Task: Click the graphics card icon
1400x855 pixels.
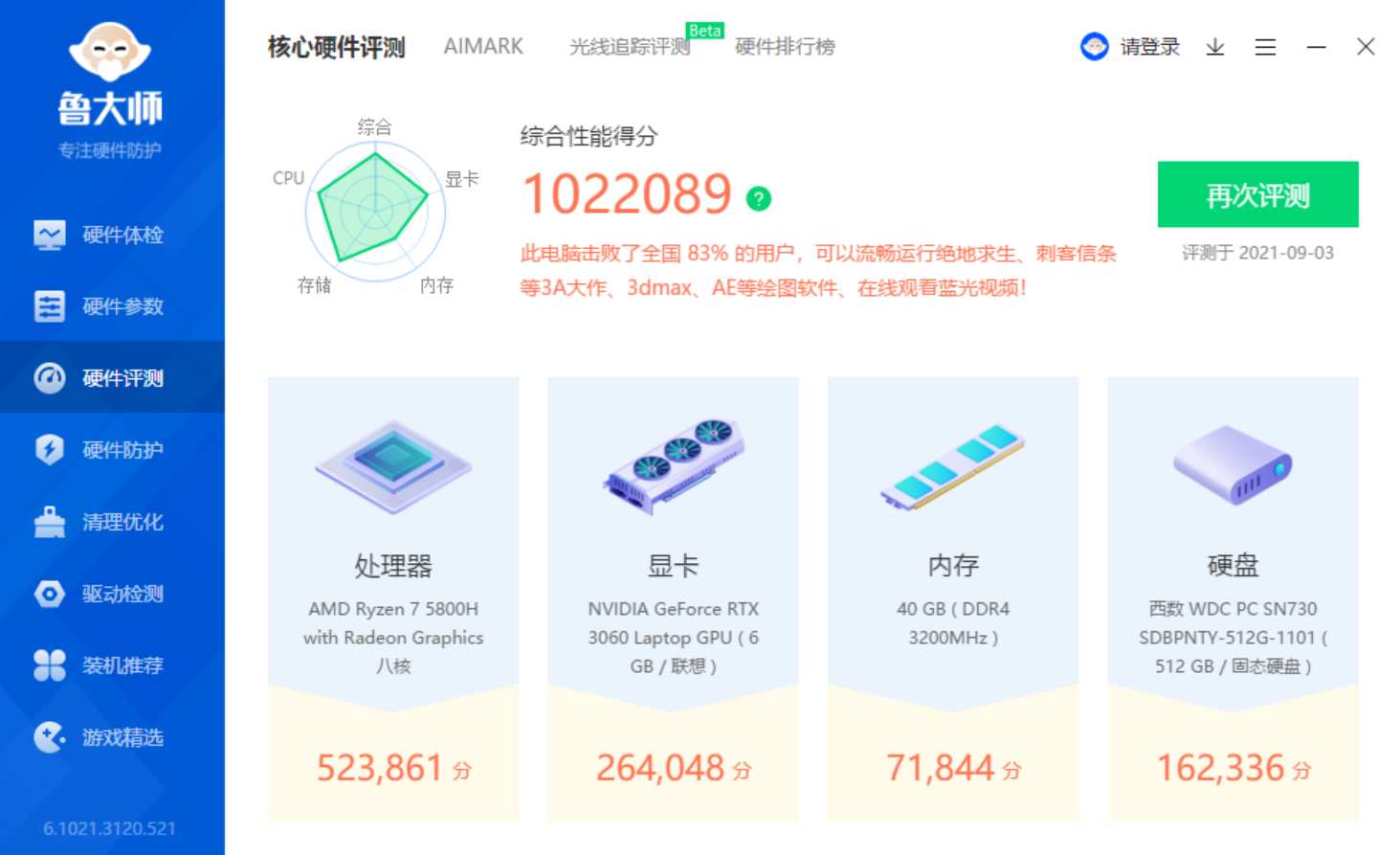Action: [x=674, y=465]
